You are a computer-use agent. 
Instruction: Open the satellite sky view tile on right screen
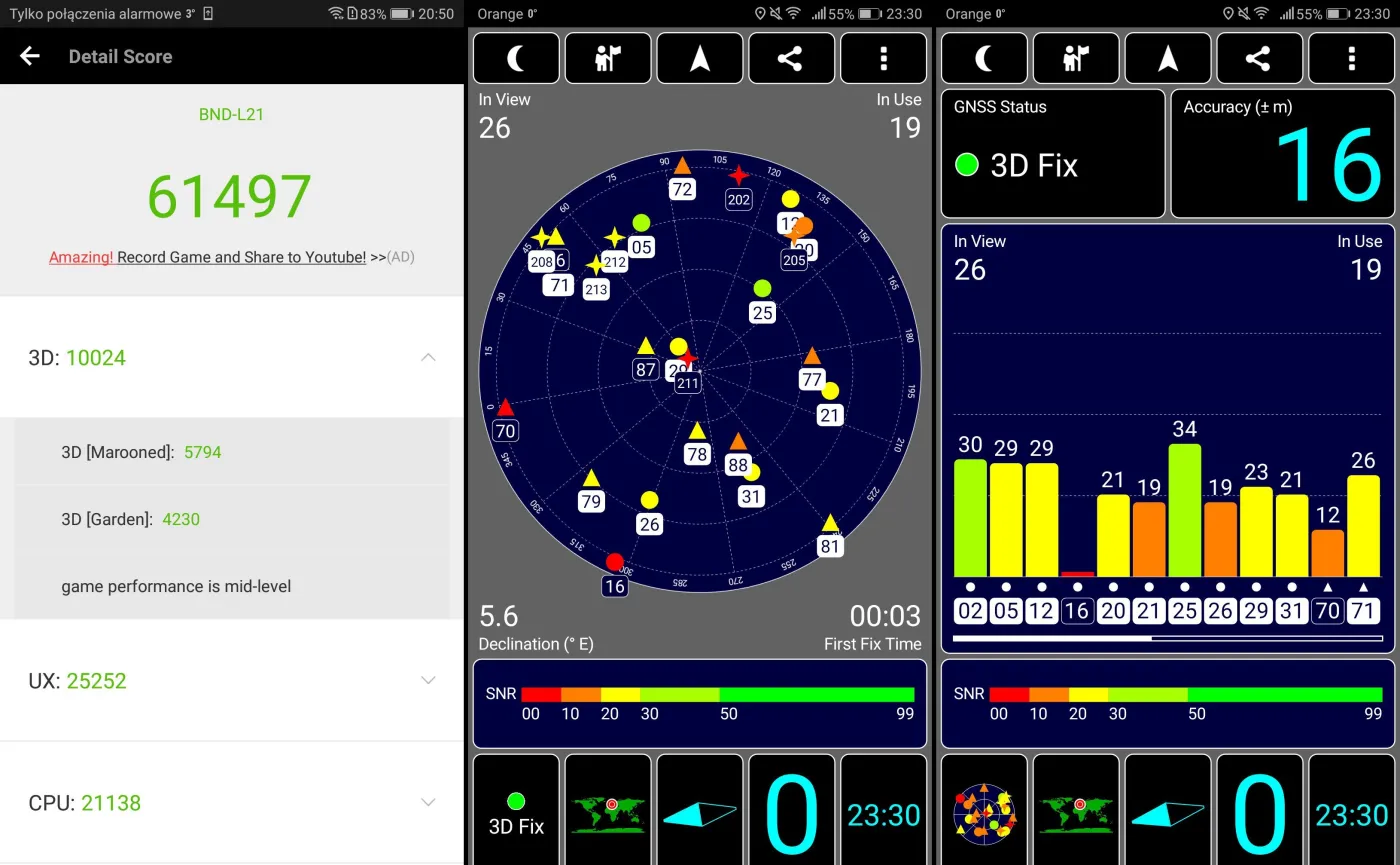click(x=984, y=809)
